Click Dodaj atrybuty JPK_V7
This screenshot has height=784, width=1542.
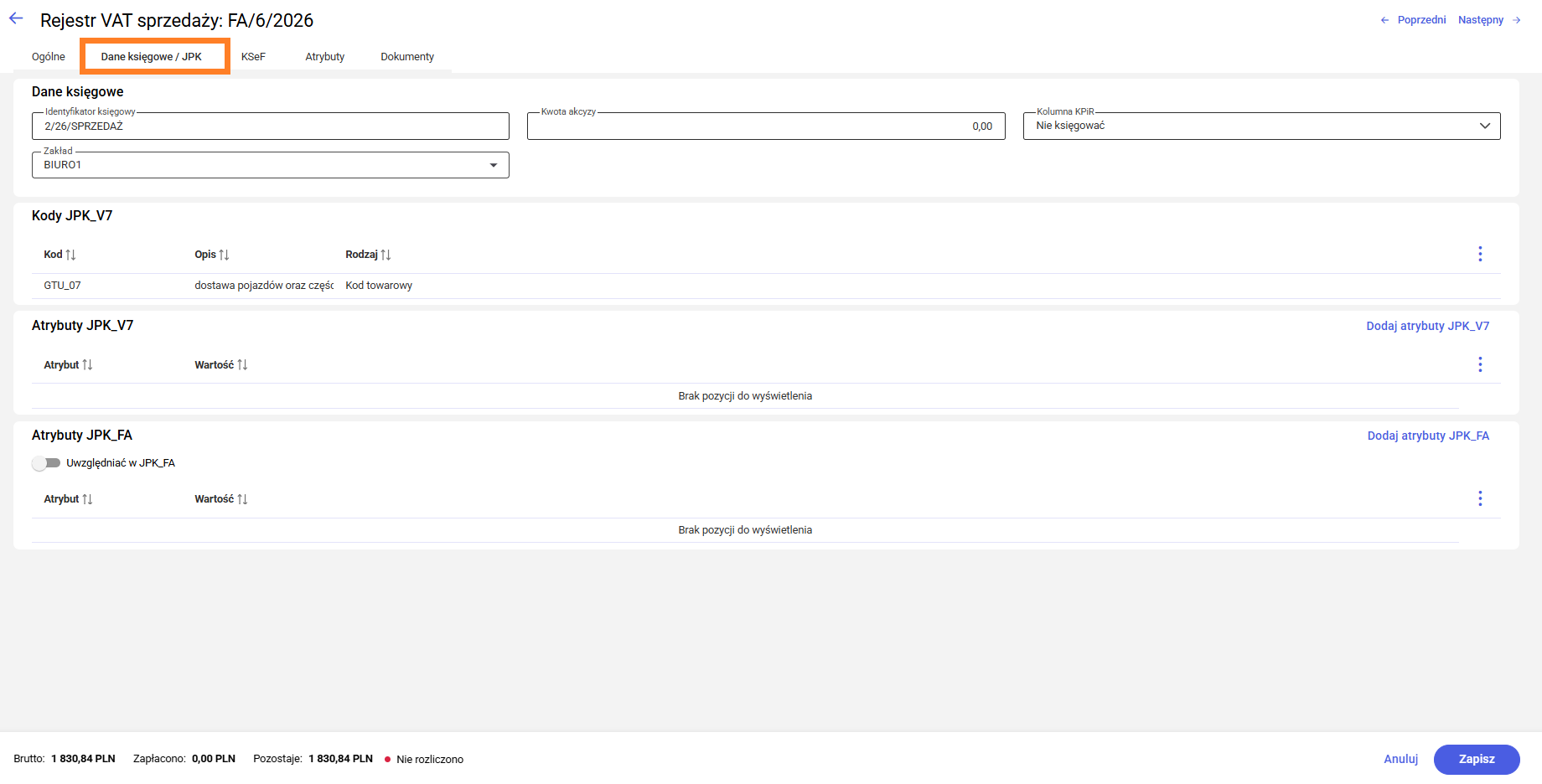[x=1428, y=326]
